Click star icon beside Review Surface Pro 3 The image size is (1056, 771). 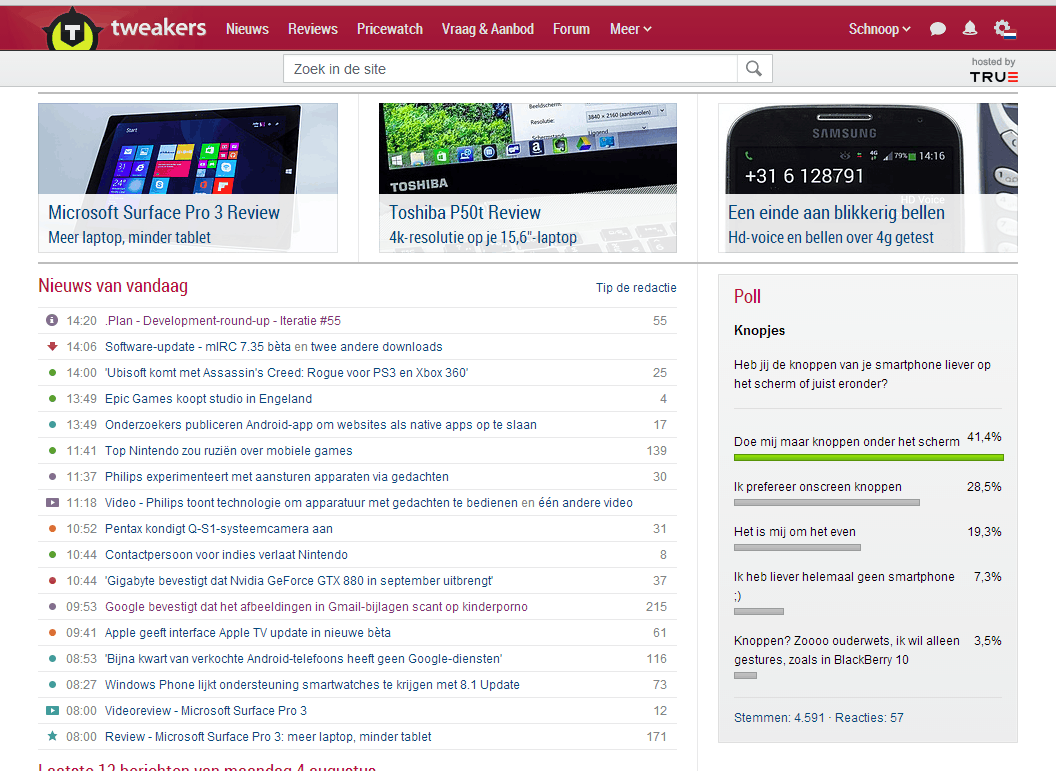(x=52, y=736)
